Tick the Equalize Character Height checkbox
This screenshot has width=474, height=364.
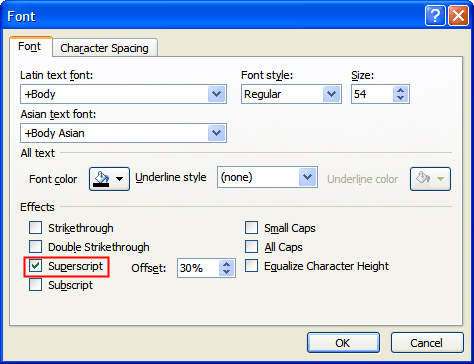click(251, 266)
